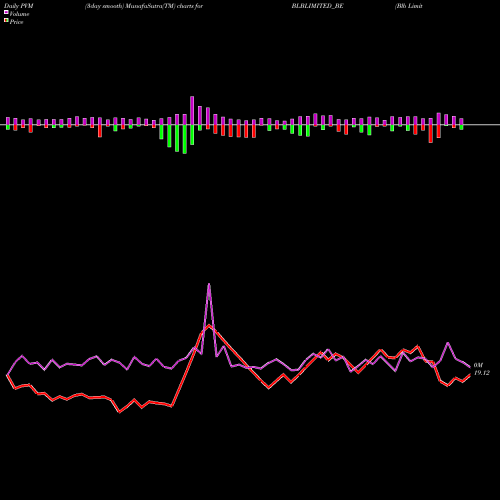Click the '(3day smooth) MunafaSutra(TM) charts for' text
Viewport: 500px width, 500px height.
tap(144, 6)
